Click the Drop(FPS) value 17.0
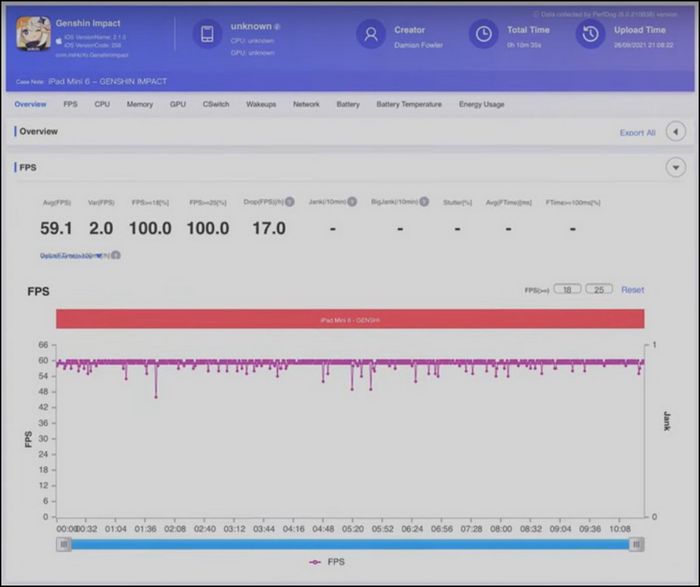This screenshot has height=587, width=700. [x=269, y=229]
